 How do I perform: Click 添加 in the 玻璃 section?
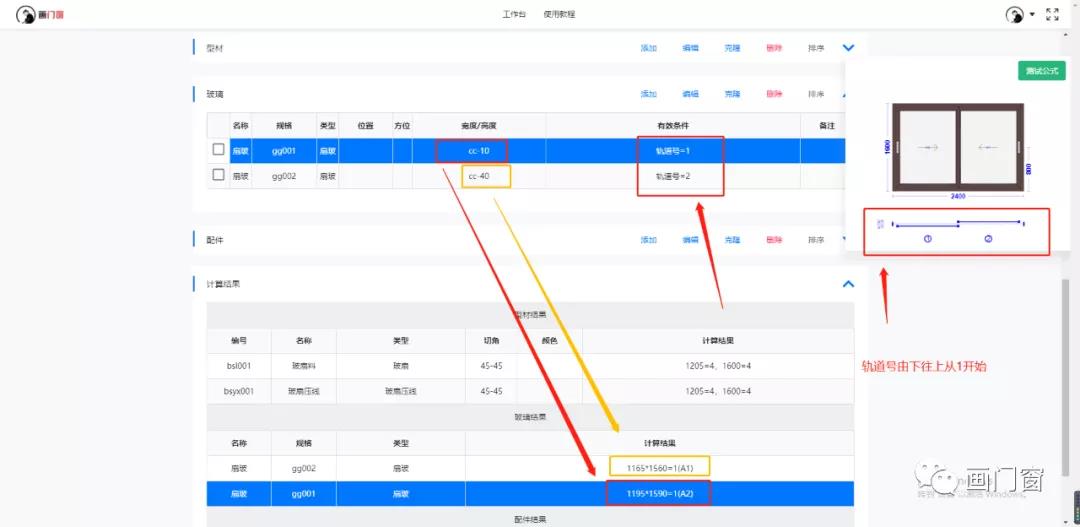(648, 94)
